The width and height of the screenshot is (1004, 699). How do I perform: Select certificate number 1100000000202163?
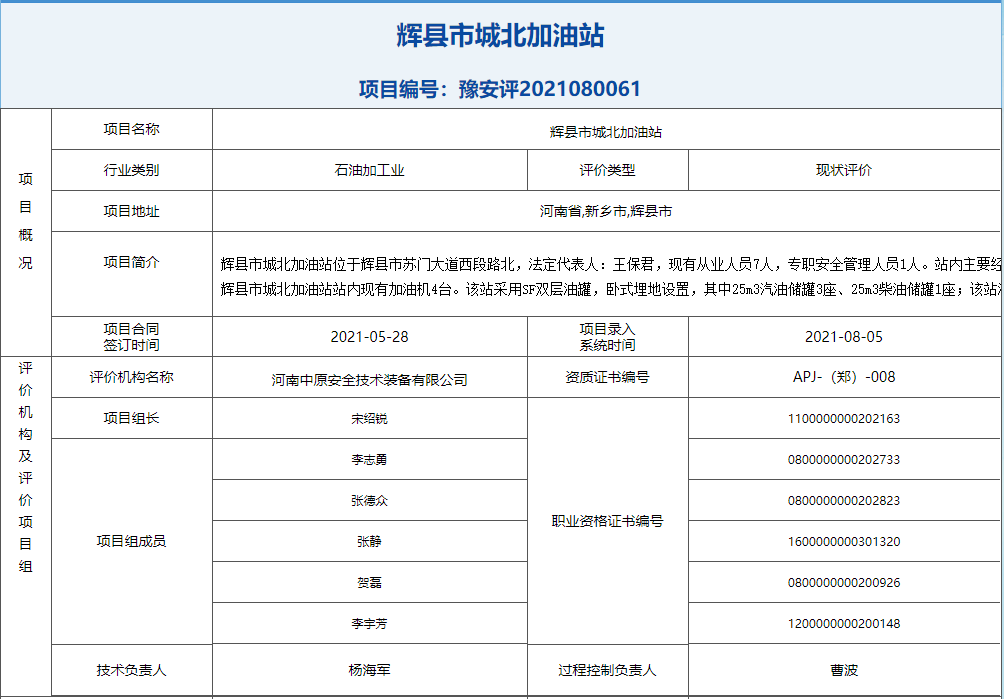pos(844,419)
